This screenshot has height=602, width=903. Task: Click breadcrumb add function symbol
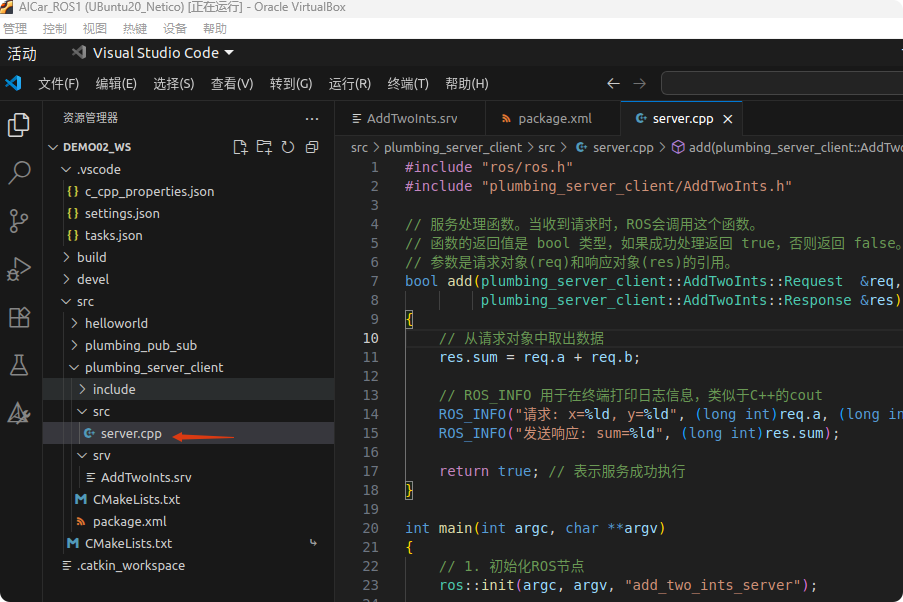coord(787,147)
